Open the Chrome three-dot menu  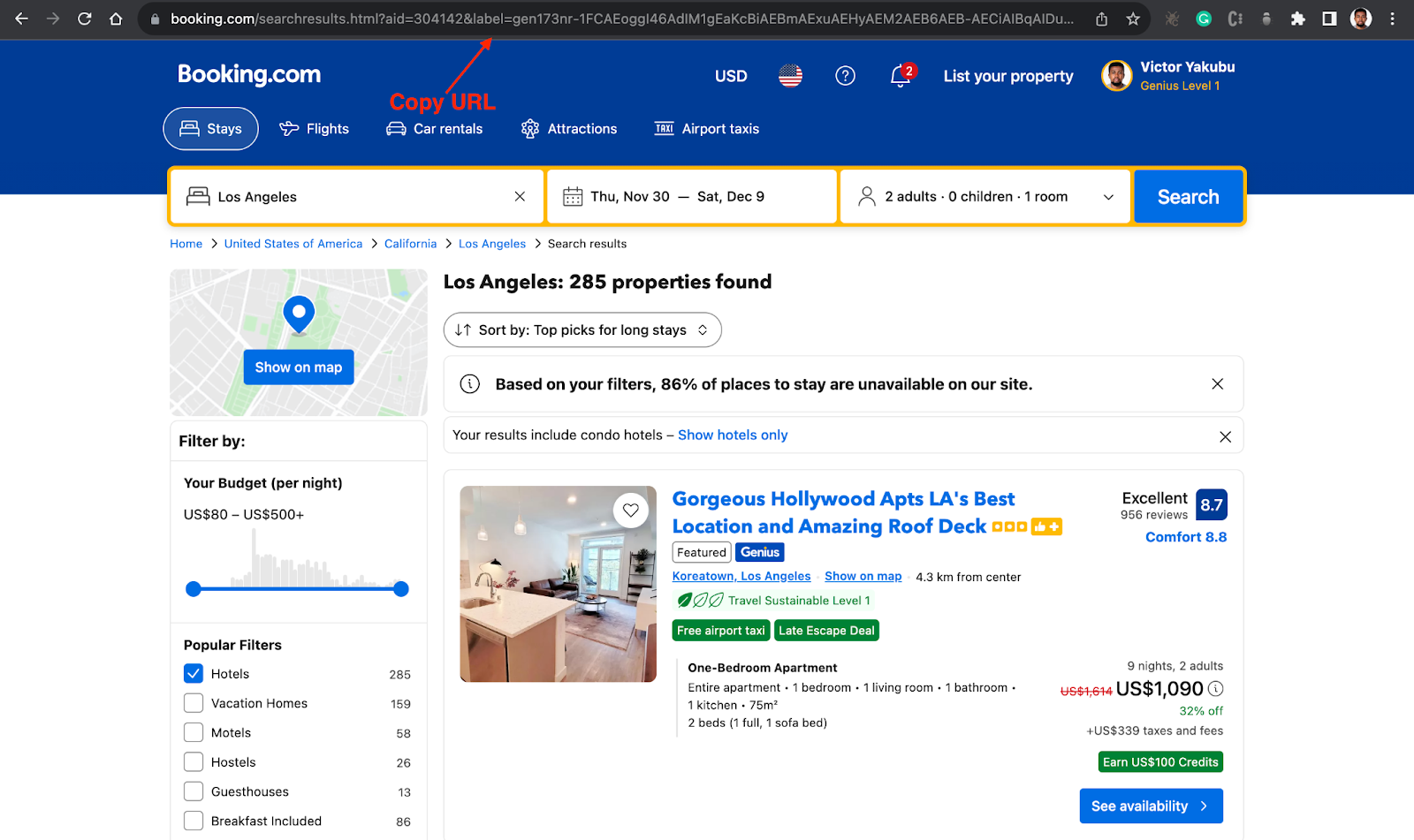click(1393, 19)
